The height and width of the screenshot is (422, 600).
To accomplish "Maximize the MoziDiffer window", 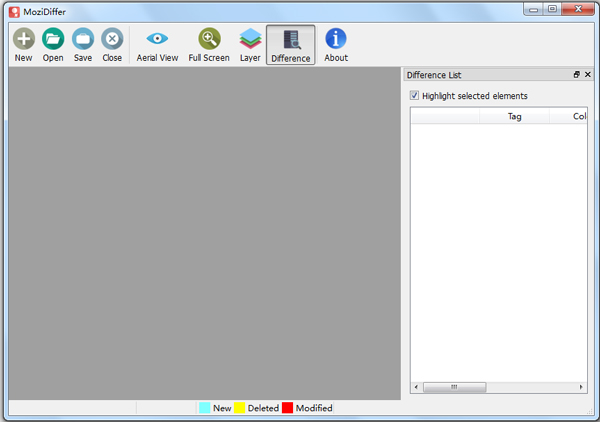I will point(552,9).
